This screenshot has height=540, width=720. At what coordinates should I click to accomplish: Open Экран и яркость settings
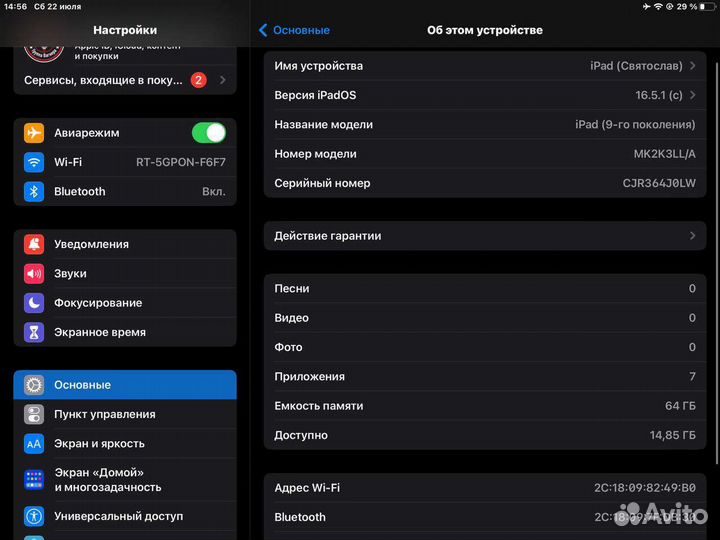point(125,443)
